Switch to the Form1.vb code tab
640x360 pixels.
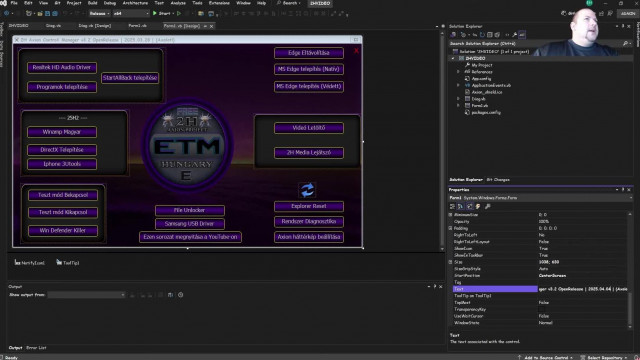138,26
